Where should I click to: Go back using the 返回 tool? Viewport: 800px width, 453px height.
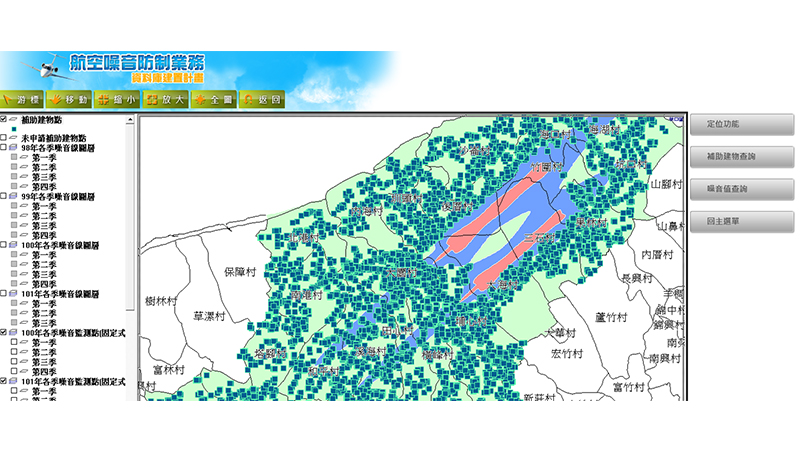pyautogui.click(x=262, y=99)
